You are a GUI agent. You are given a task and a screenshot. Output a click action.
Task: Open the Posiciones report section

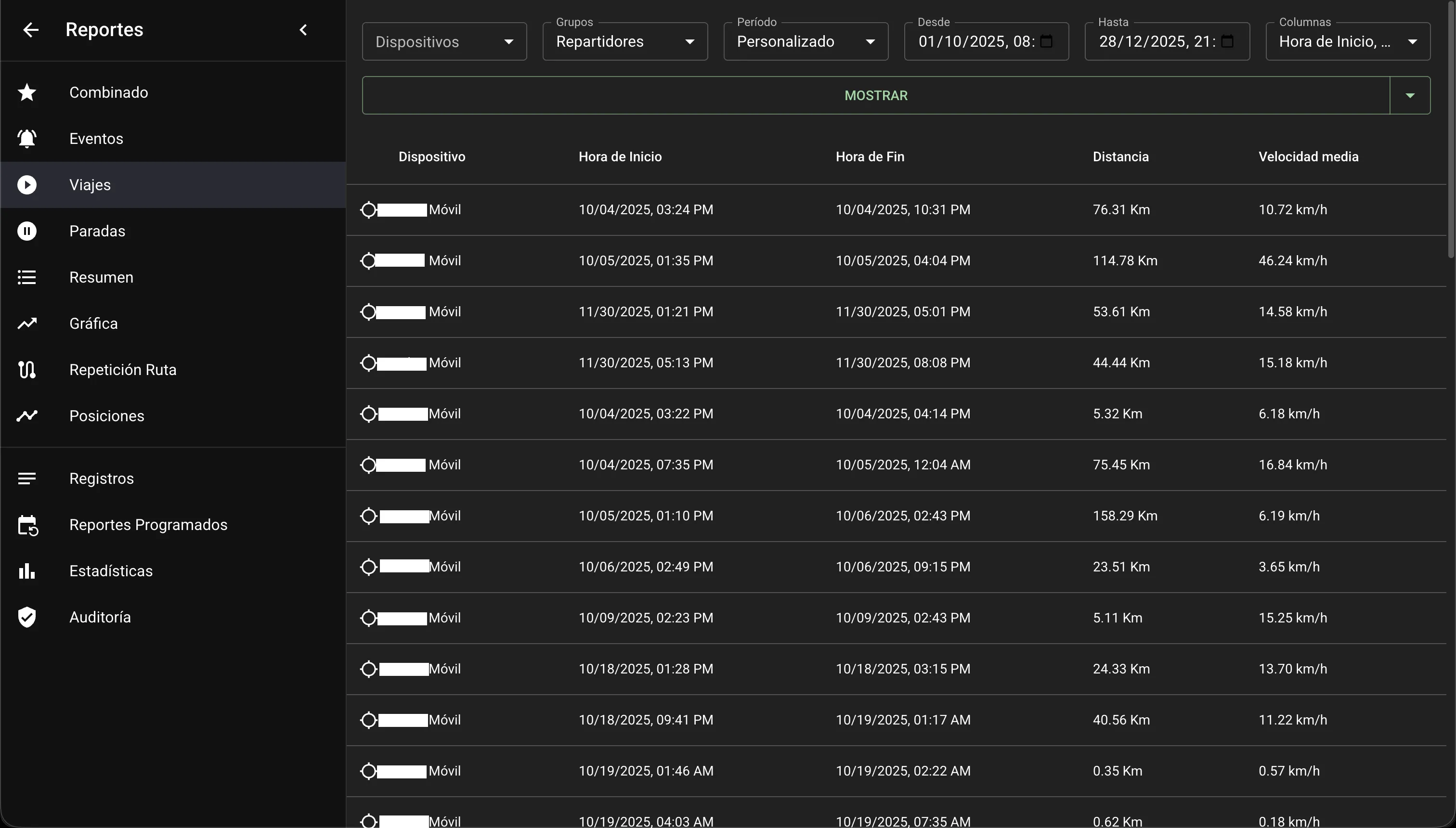[107, 416]
